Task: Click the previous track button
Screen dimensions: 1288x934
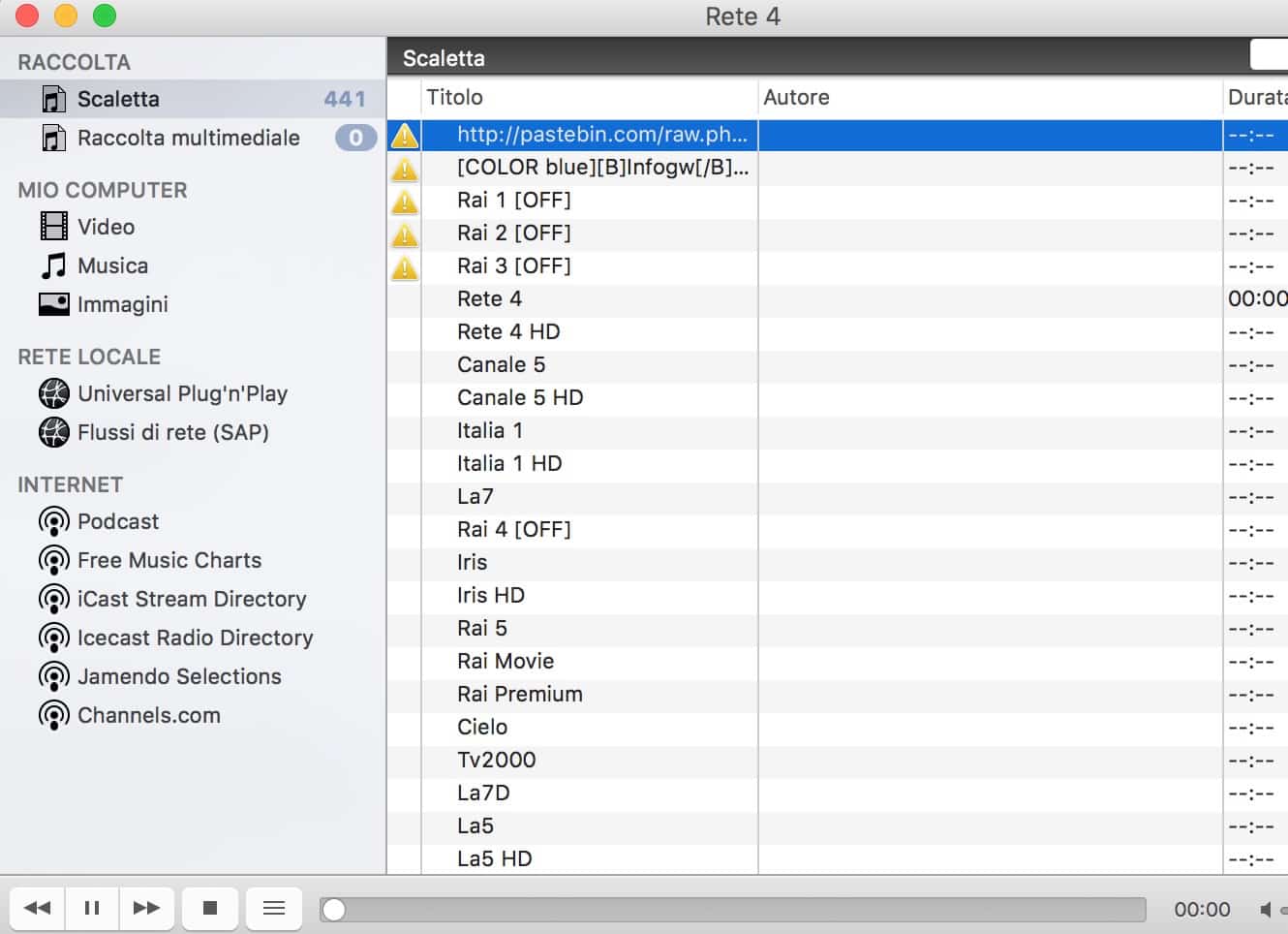Action: pyautogui.click(x=38, y=908)
